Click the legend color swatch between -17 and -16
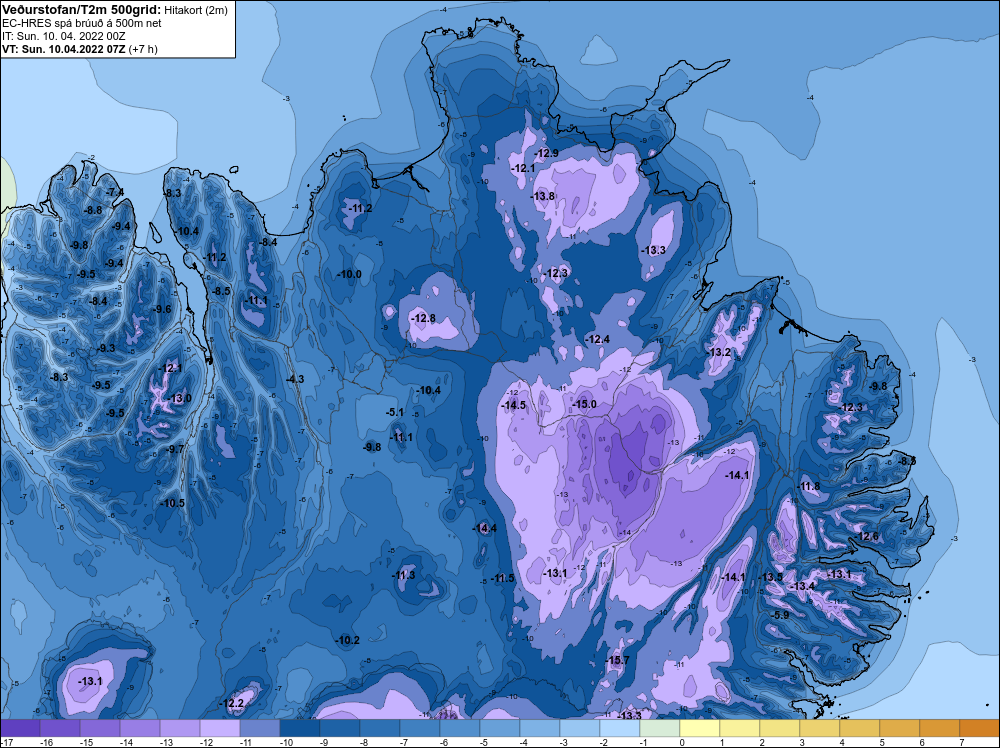Image resolution: width=1000 pixels, height=748 pixels. point(20,728)
